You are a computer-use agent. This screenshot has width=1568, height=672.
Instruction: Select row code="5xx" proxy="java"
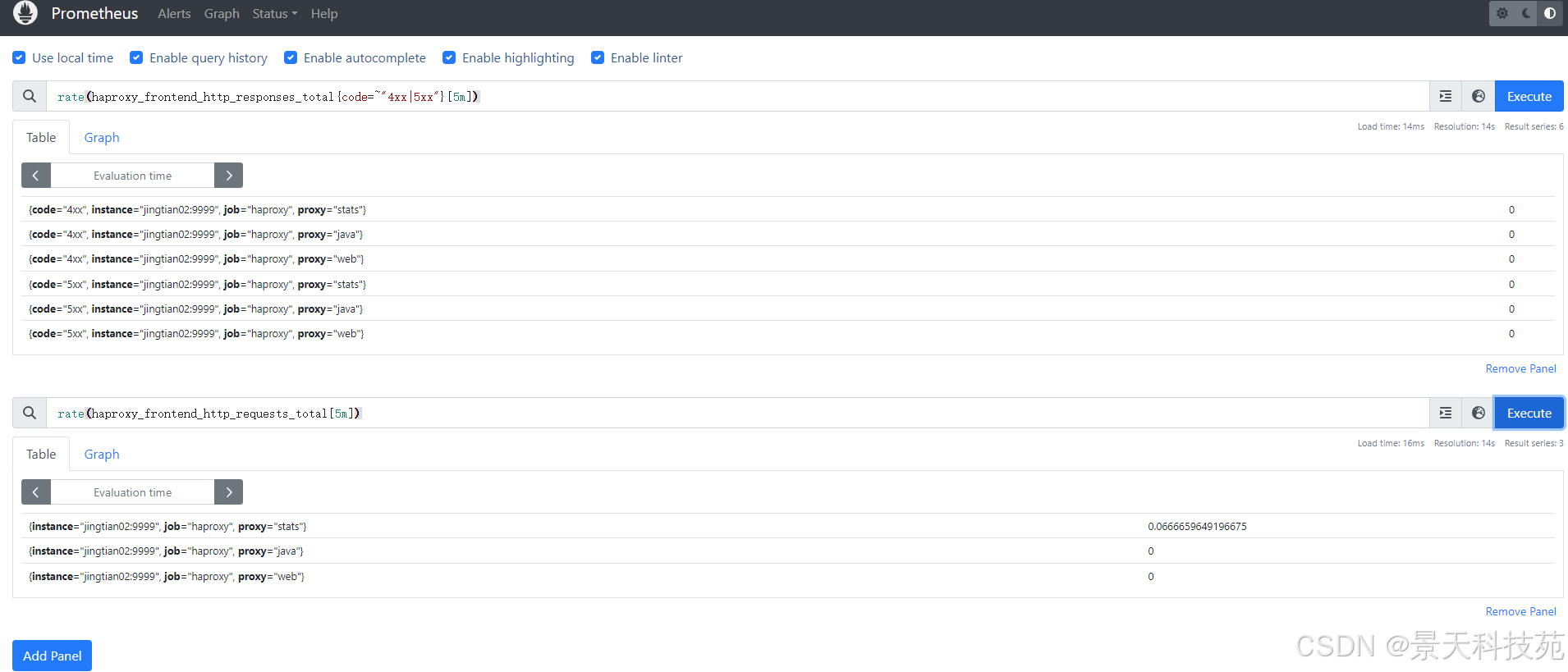click(788, 309)
